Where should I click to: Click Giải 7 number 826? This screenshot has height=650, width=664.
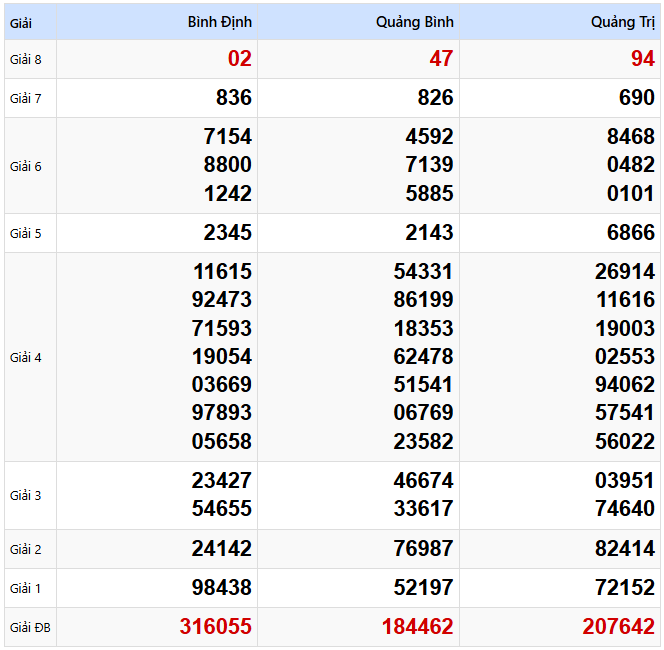pos(434,98)
